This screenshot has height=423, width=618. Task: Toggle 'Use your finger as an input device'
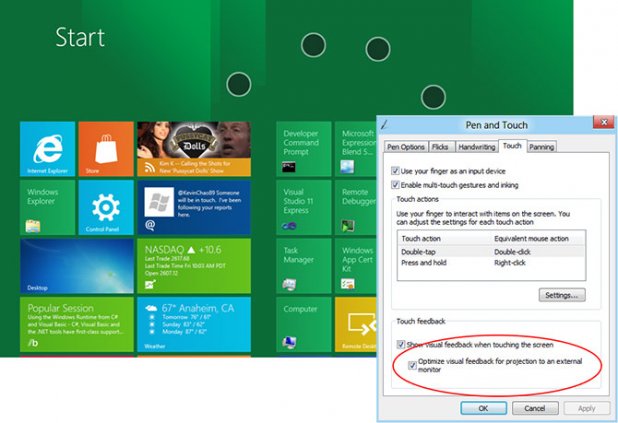click(395, 171)
